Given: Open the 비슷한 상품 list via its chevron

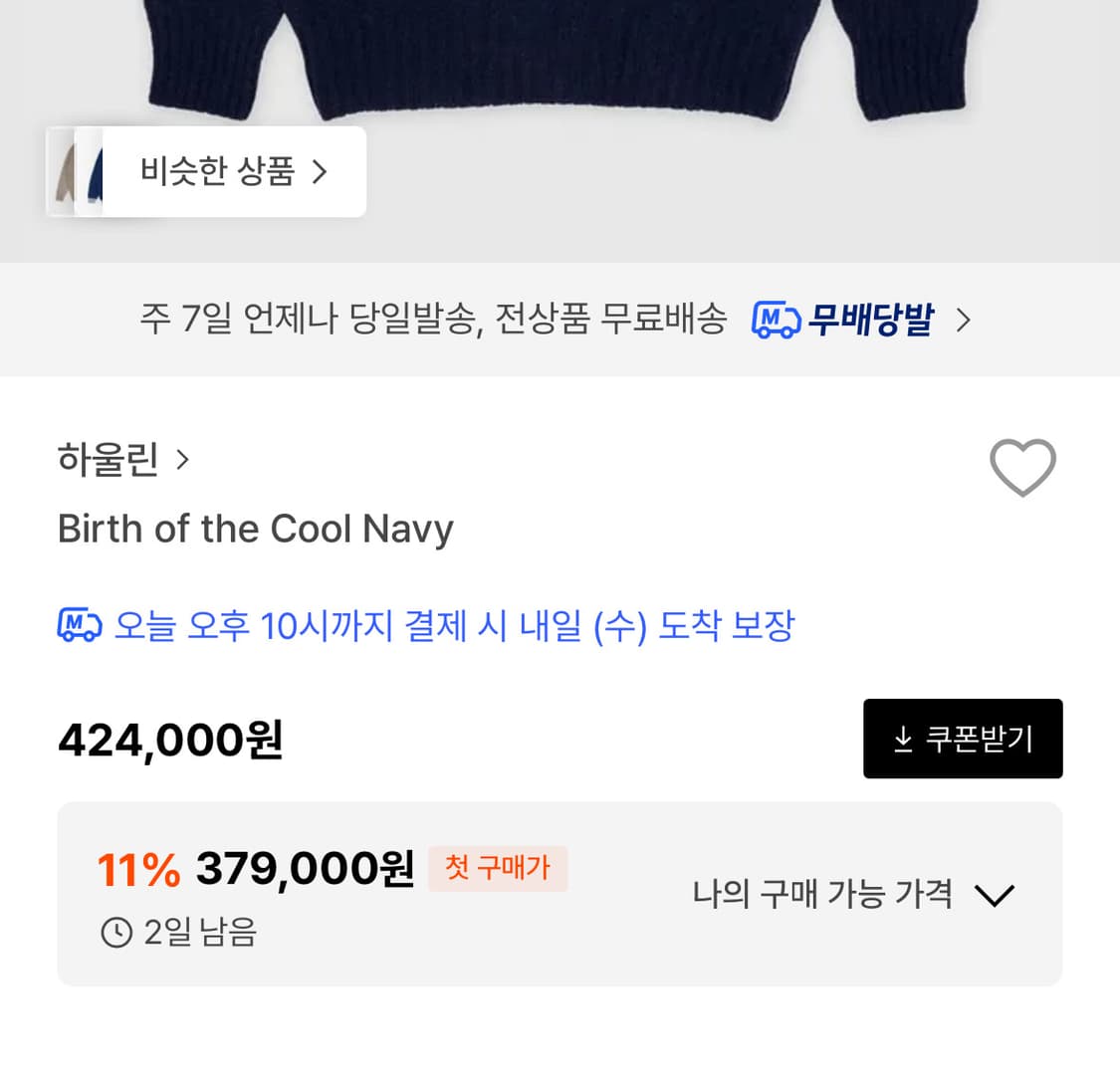Looking at the screenshot, I should [320, 171].
